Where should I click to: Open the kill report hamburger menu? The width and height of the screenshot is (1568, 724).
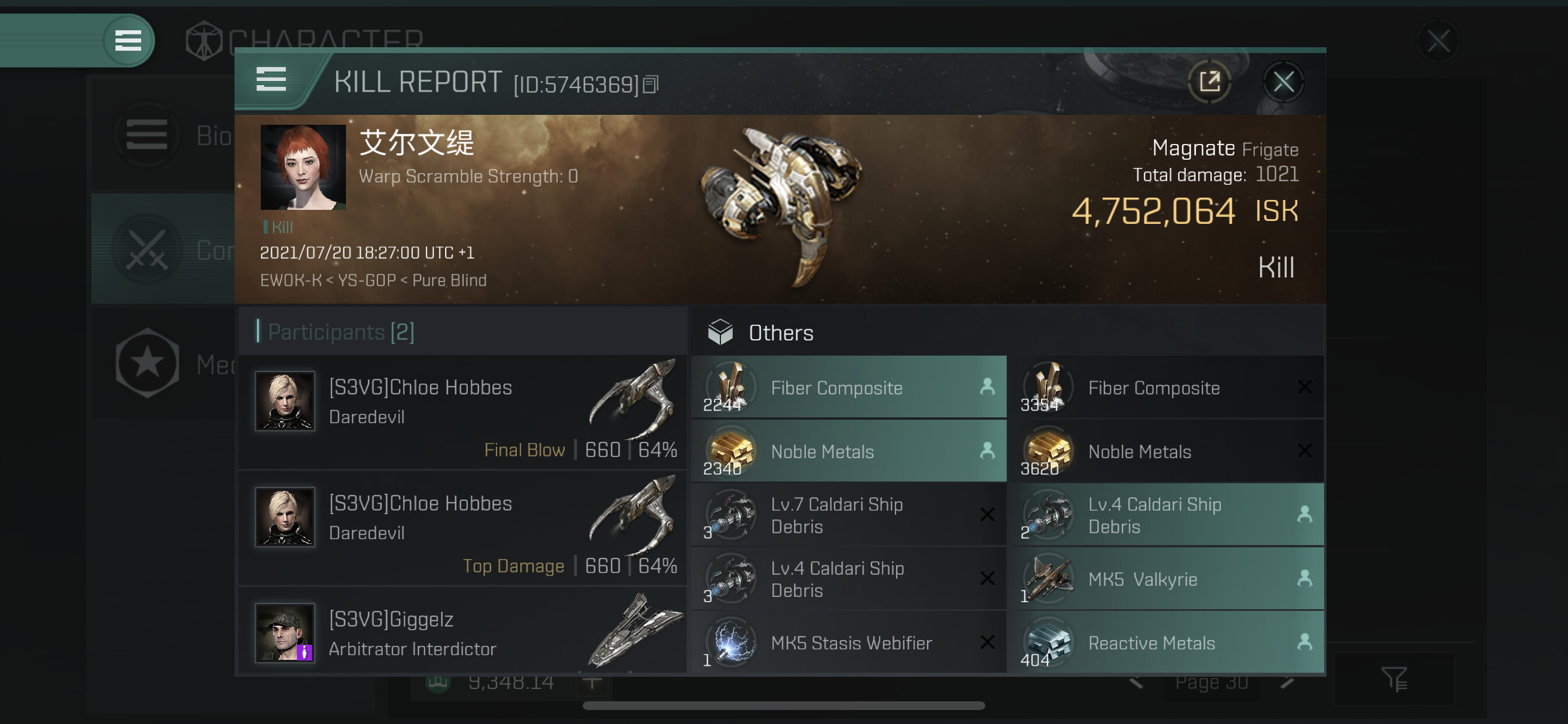[271, 80]
